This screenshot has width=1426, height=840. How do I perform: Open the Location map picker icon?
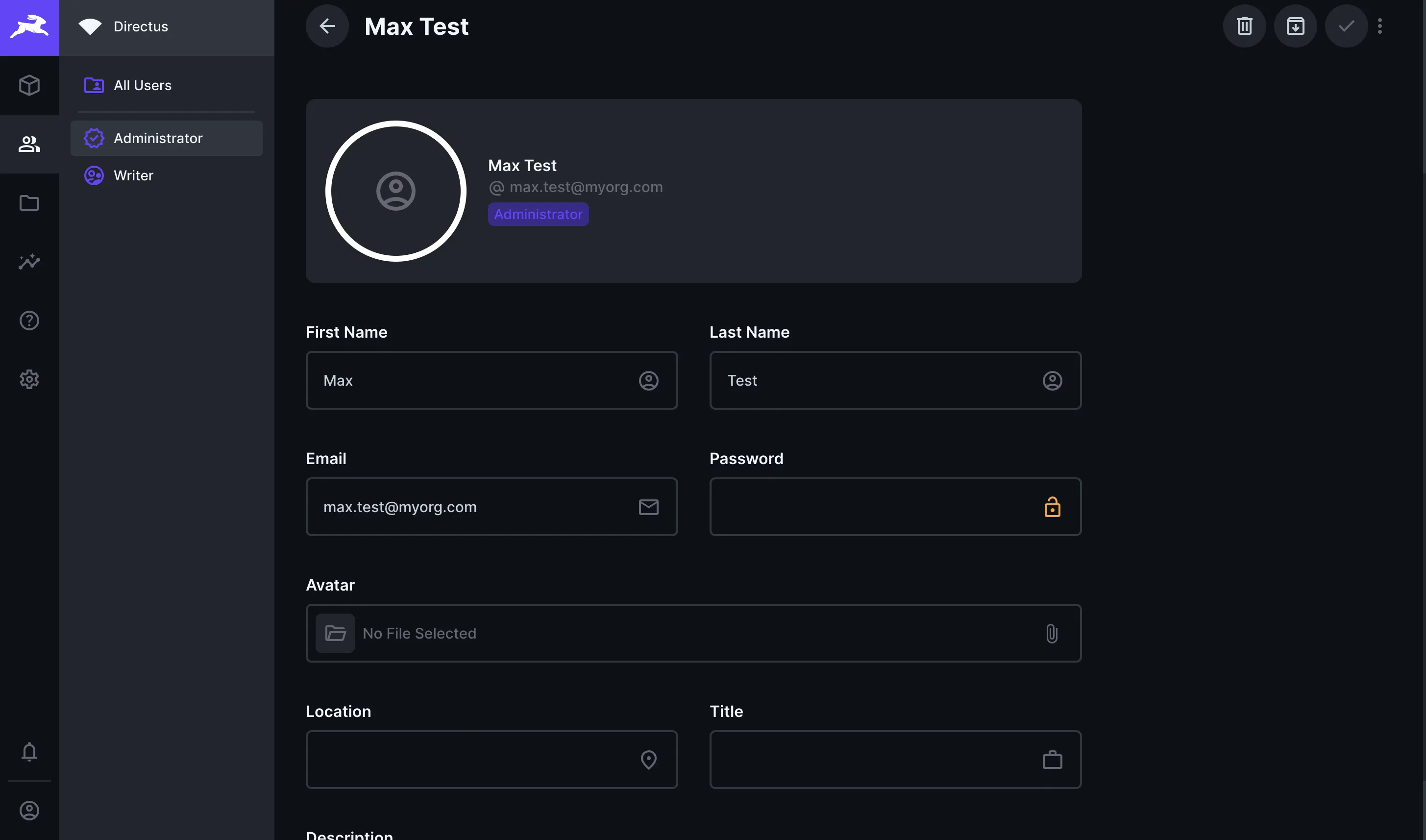tap(648, 760)
